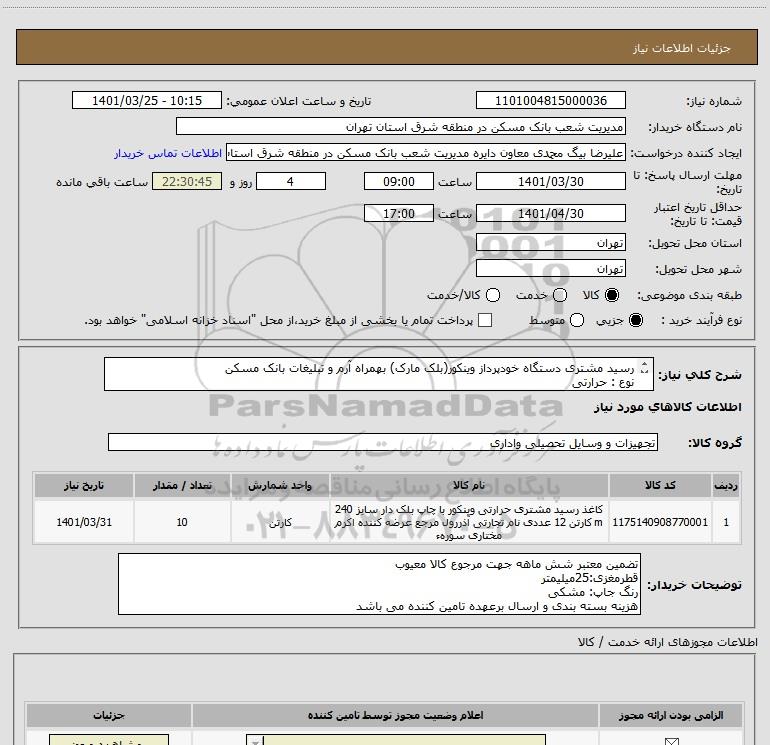
Task: Select the متوسط purchase type radio
Action: click(x=577, y=320)
